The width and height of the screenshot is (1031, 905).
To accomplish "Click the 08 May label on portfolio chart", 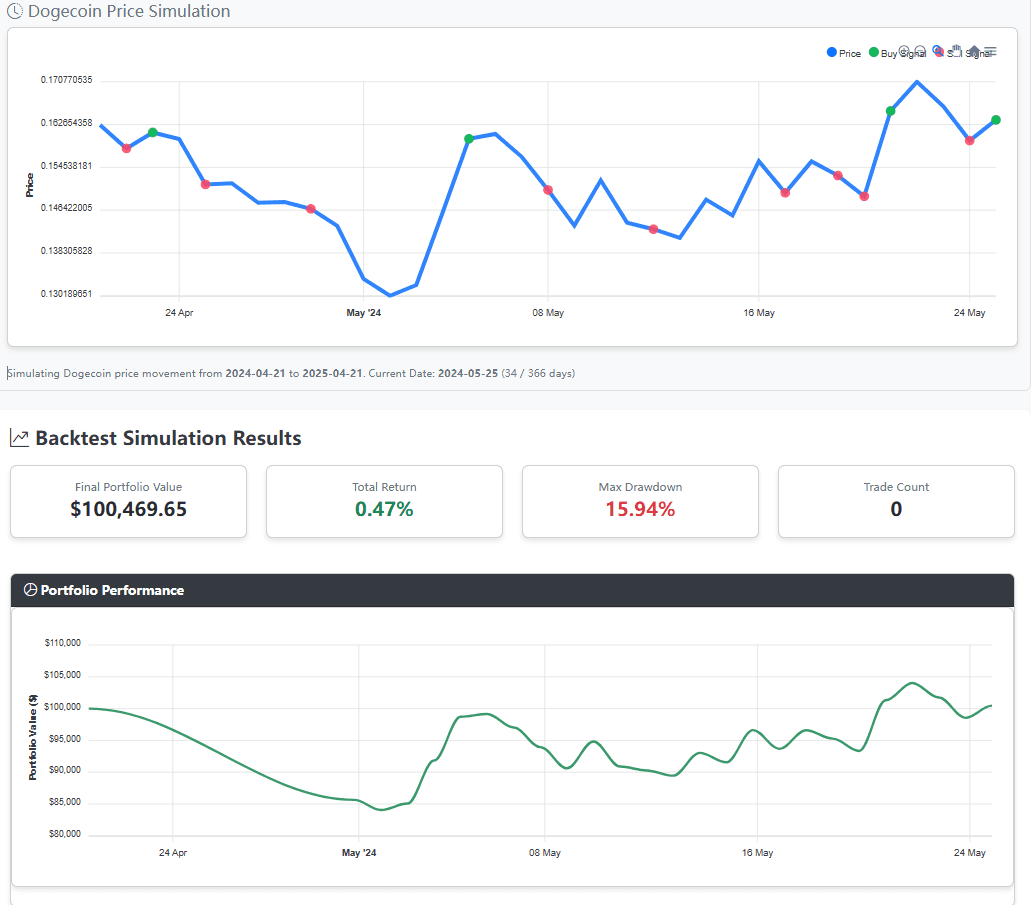I will pos(544,852).
